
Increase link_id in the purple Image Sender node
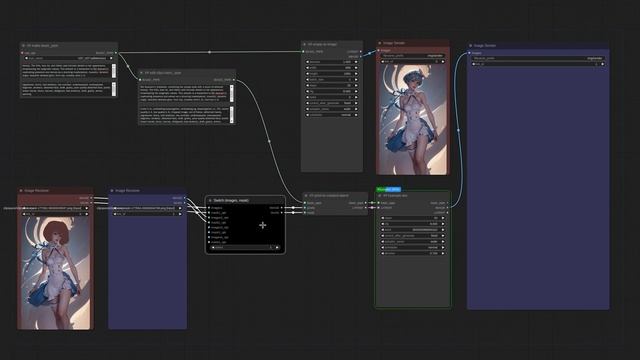coord(602,64)
